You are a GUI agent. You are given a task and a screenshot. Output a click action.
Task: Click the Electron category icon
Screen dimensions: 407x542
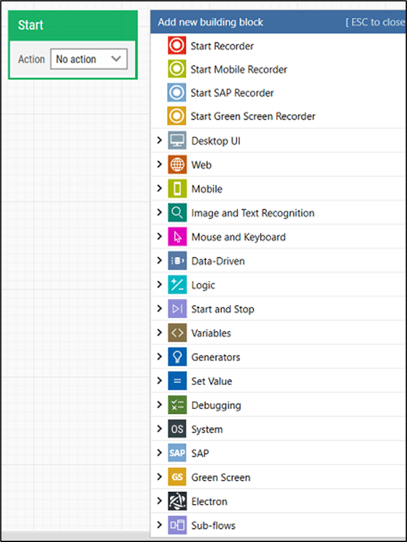click(x=177, y=501)
